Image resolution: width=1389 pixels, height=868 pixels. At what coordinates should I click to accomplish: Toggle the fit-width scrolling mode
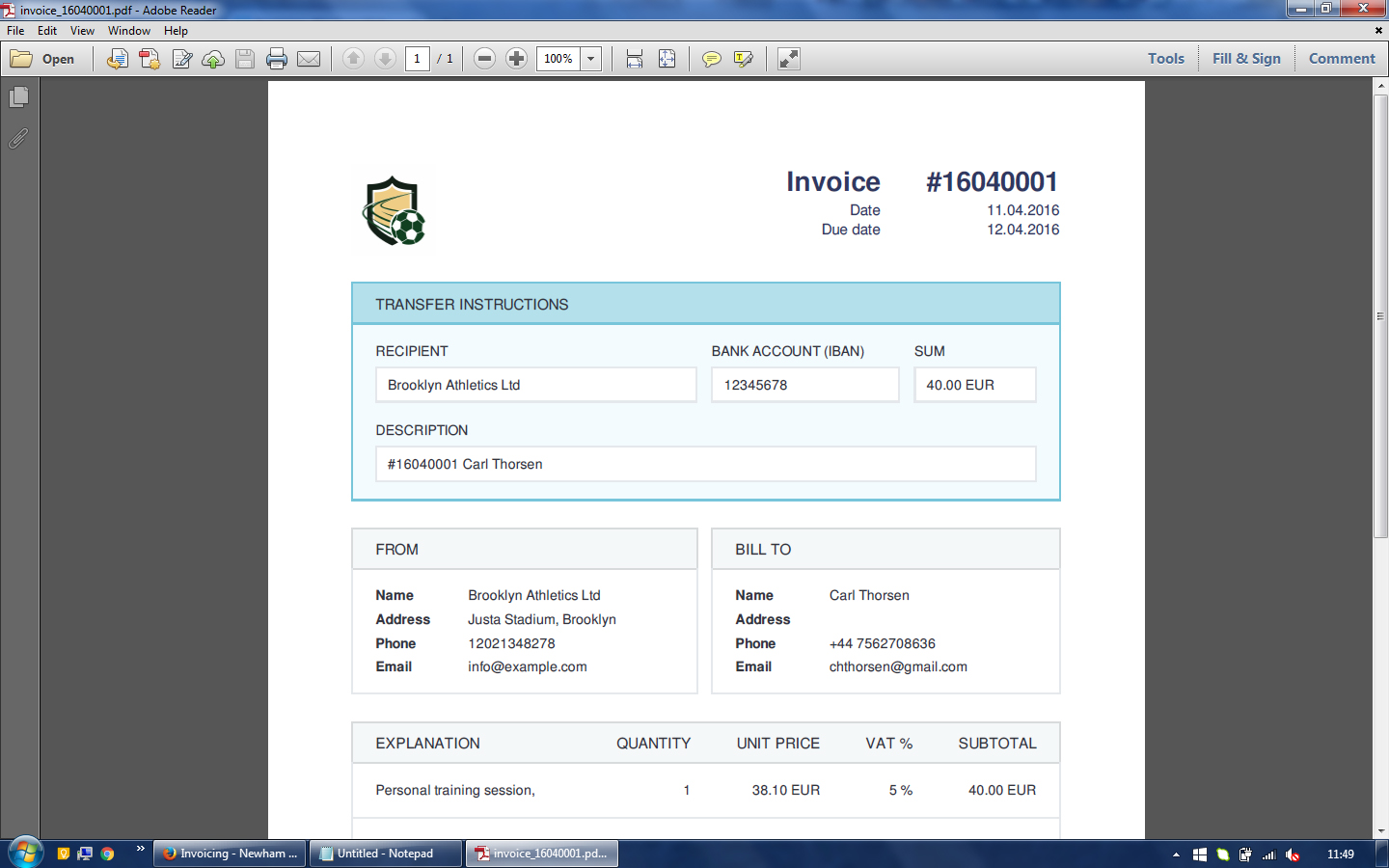[x=635, y=59]
